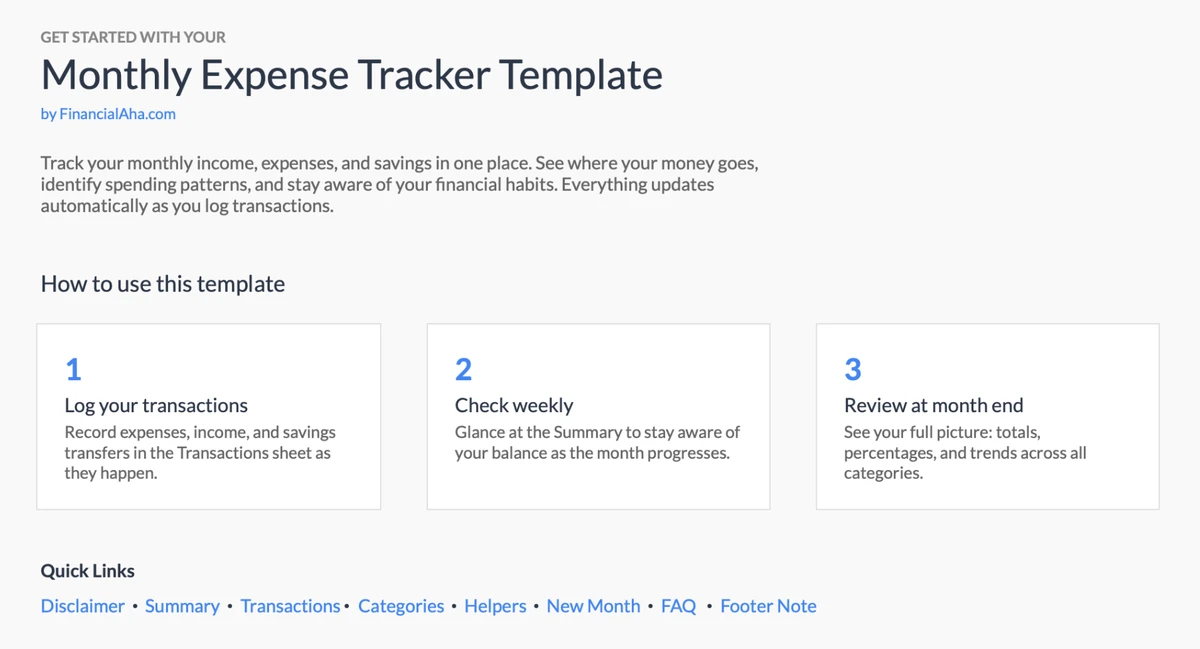Select the "Log your transactions" card title
Image resolution: width=1200 pixels, height=649 pixels.
156,406
